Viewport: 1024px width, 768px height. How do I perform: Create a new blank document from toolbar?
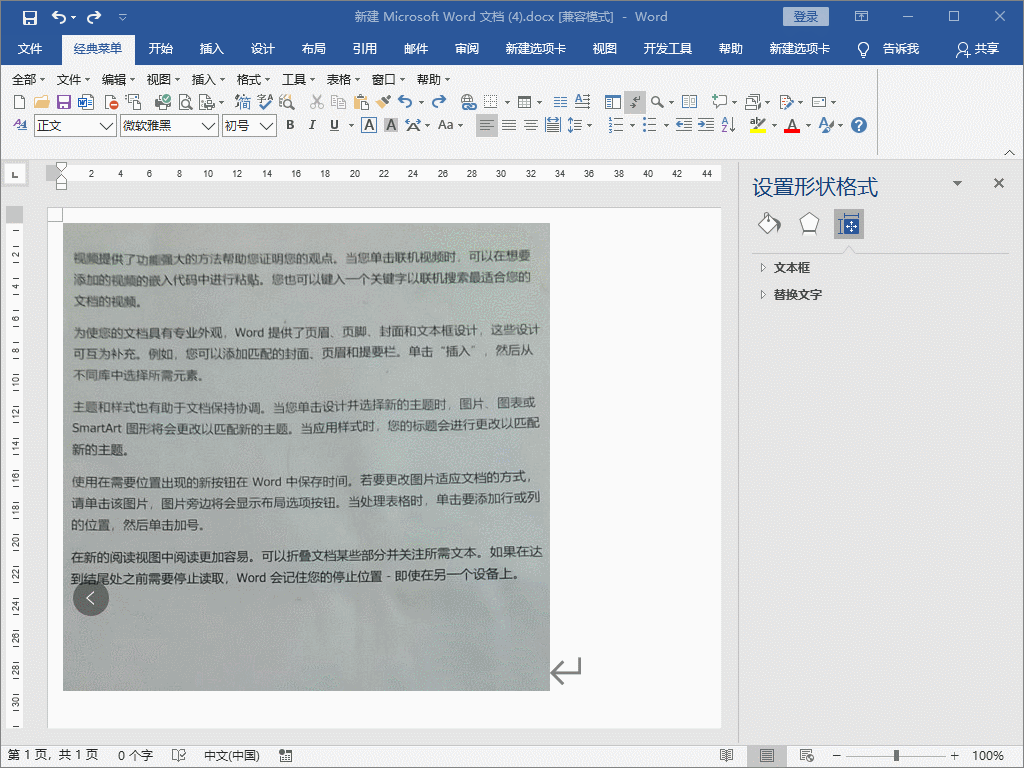point(19,102)
